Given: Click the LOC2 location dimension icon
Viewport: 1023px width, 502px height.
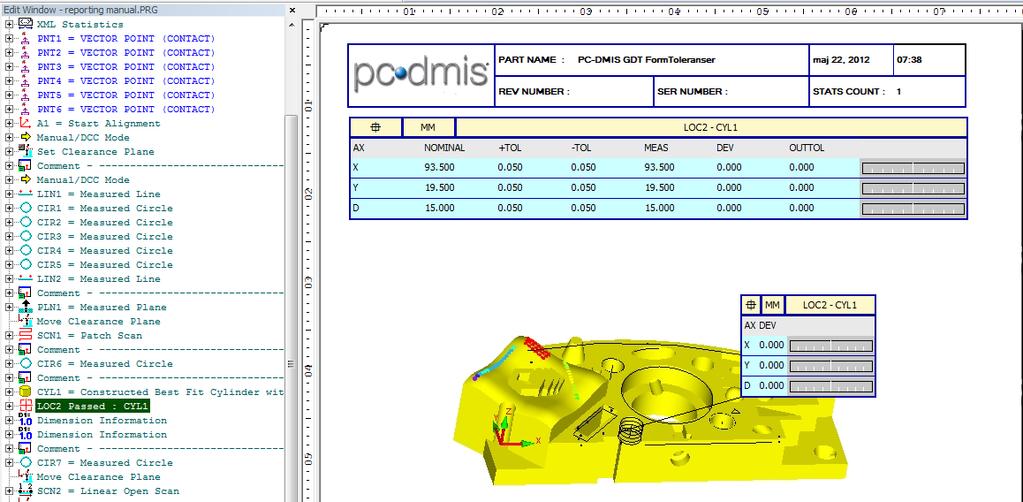Looking at the screenshot, I should (25, 406).
